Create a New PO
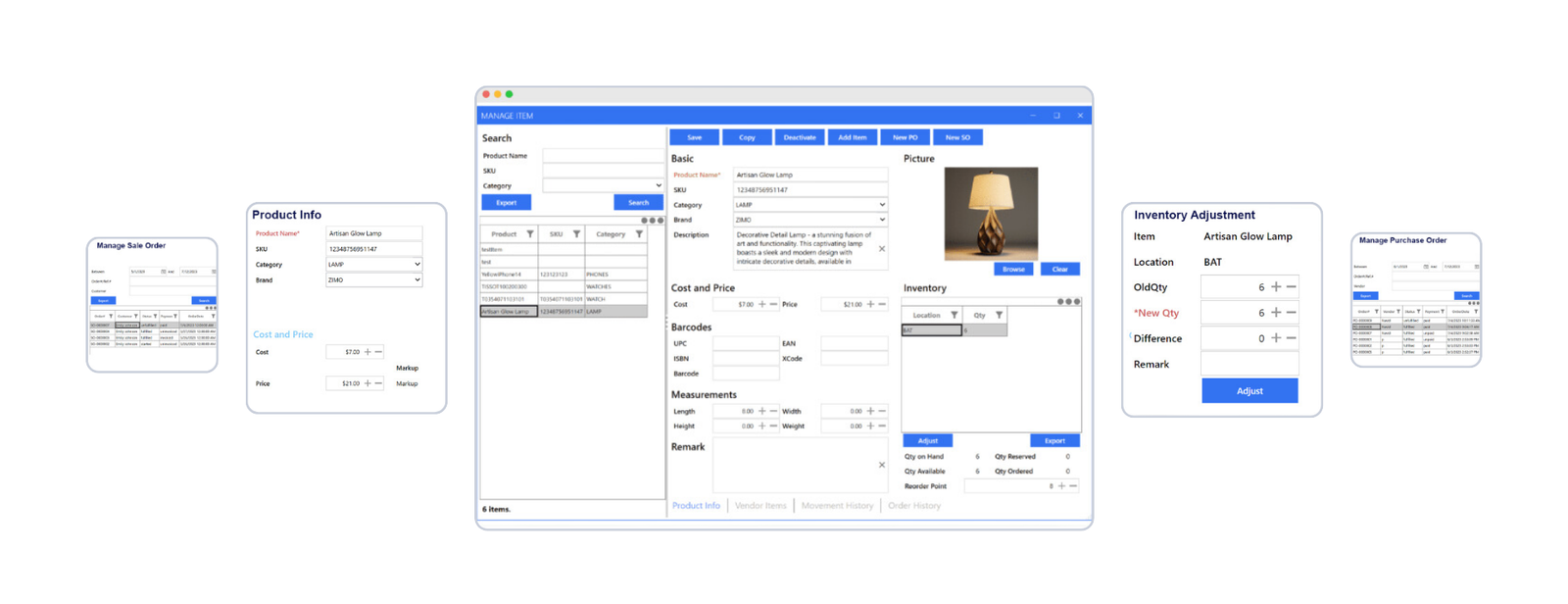The image size is (1568, 604). [x=905, y=137]
